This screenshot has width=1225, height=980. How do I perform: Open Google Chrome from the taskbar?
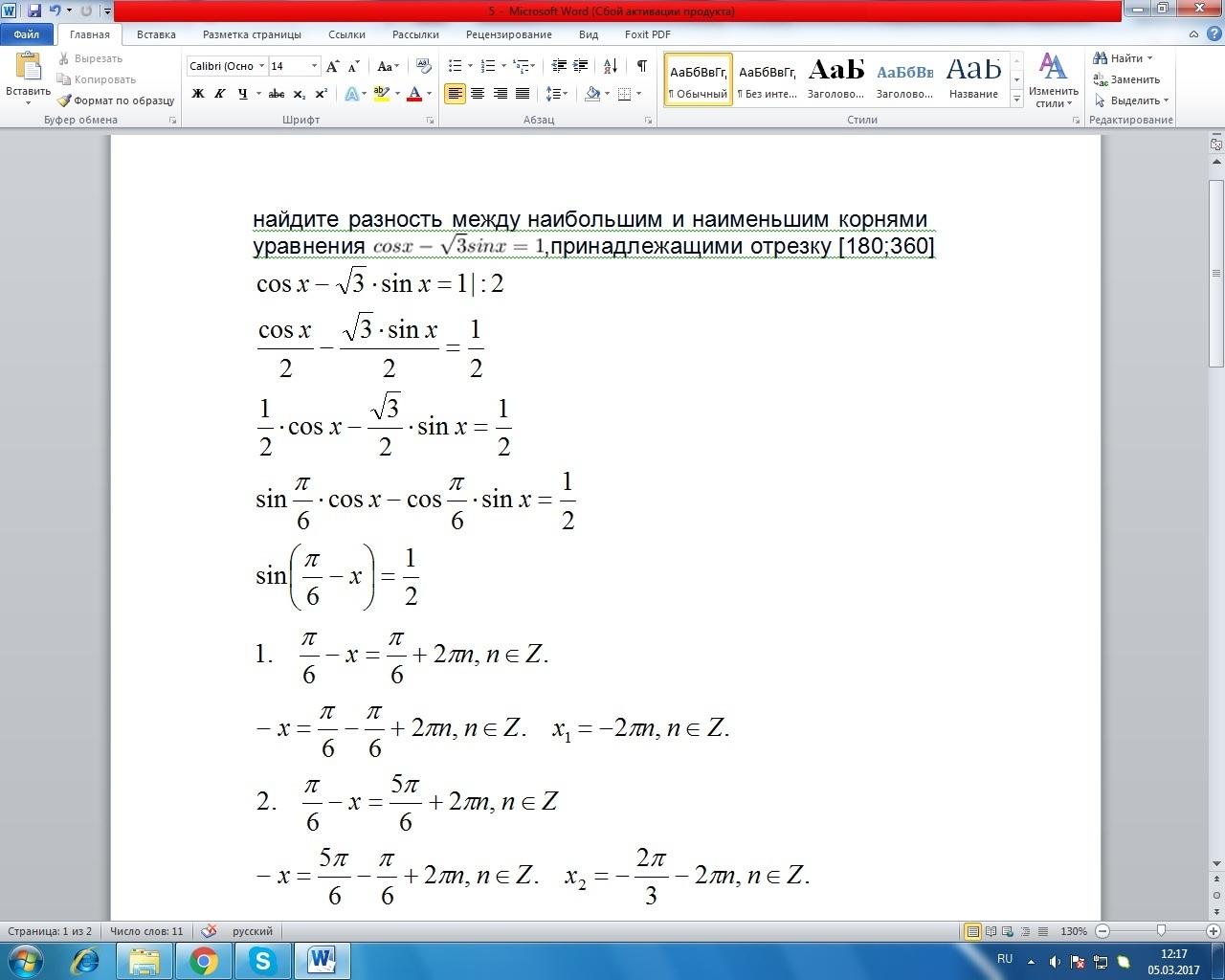(203, 960)
